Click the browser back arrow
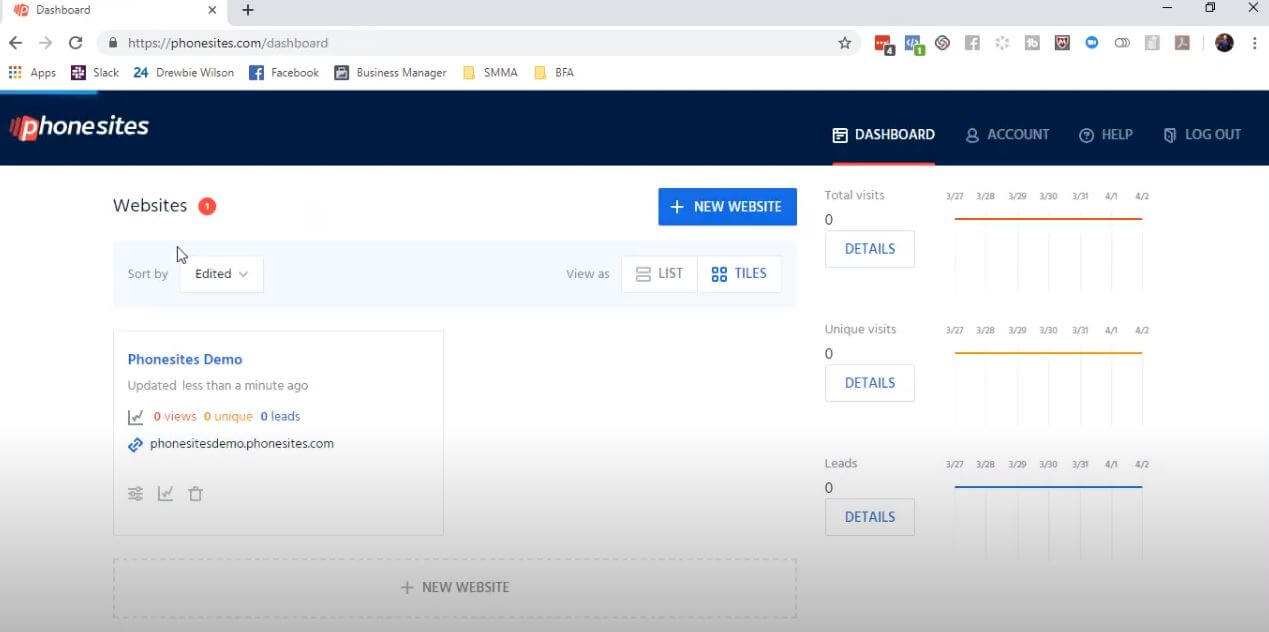This screenshot has width=1269, height=632. (15, 43)
